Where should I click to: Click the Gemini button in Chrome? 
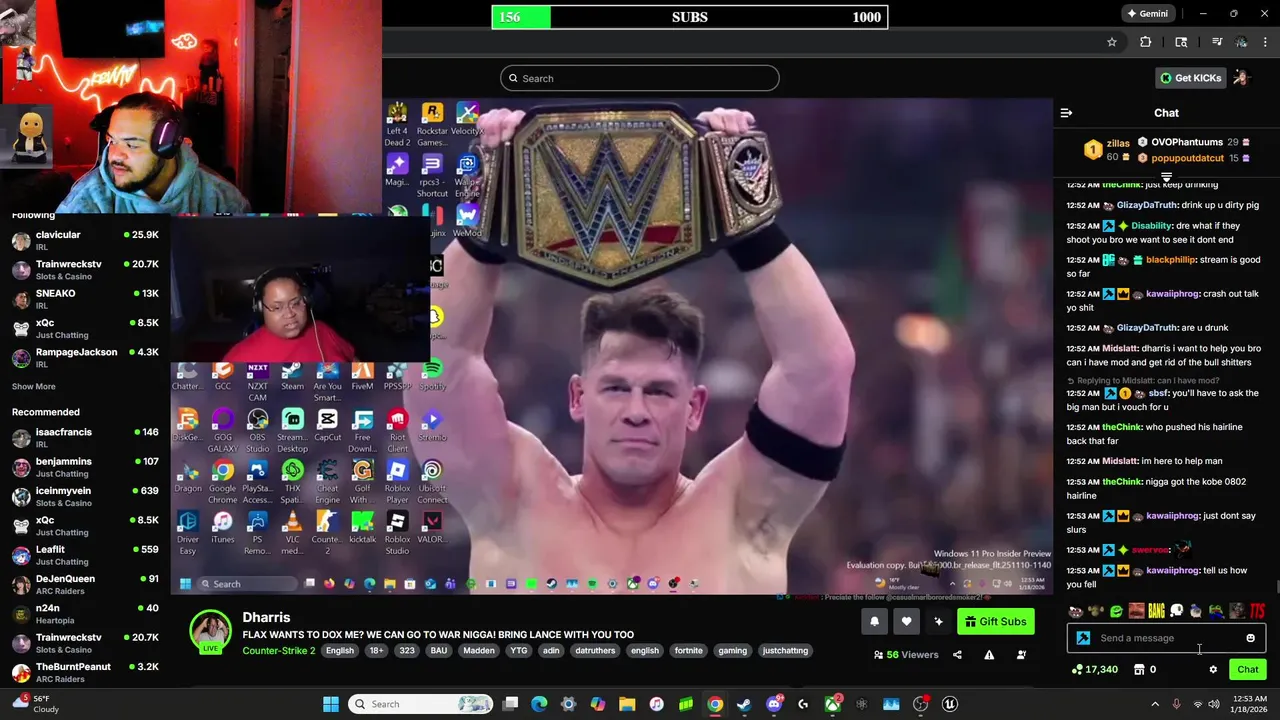tap(1146, 14)
